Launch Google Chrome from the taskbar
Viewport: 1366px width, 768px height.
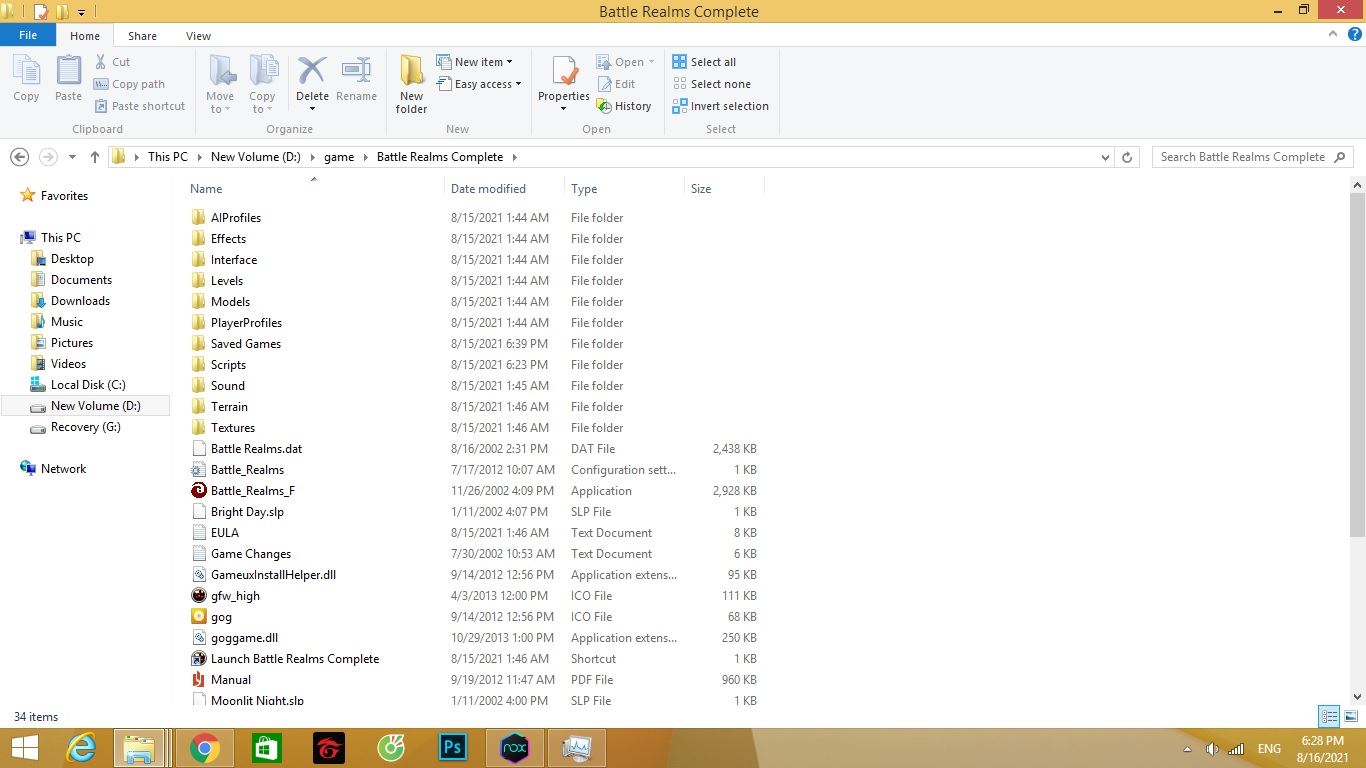point(205,747)
